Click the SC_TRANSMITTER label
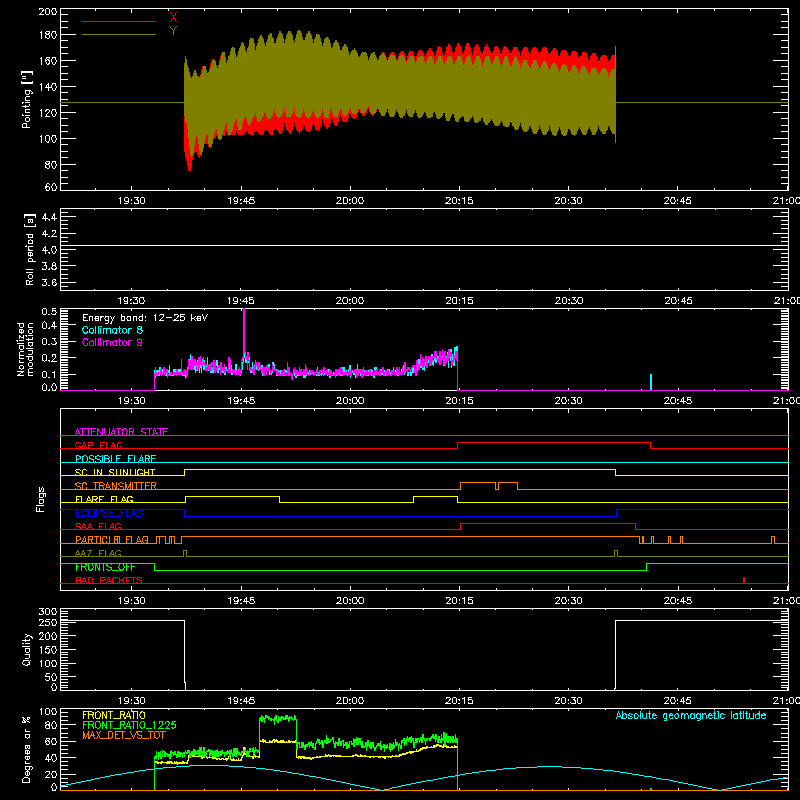This screenshot has height=800, width=800. pyautogui.click(x=116, y=486)
